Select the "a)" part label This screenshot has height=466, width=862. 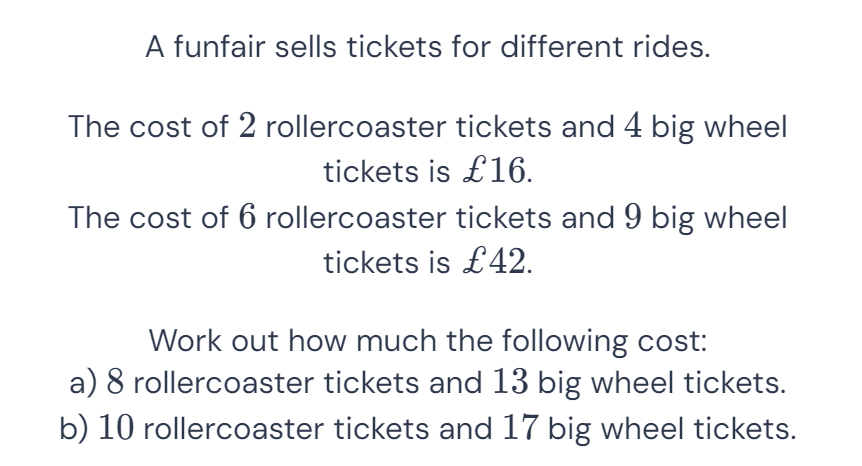pos(83,383)
